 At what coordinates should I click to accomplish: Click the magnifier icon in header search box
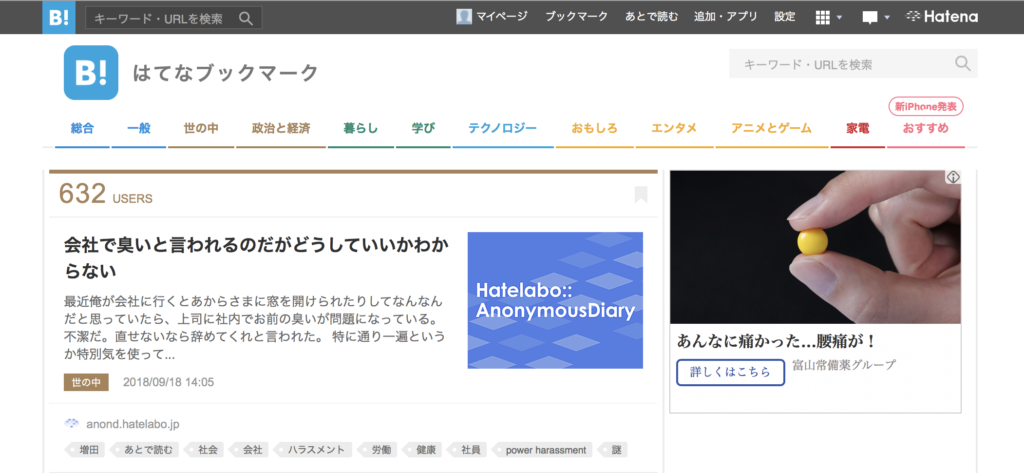point(962,64)
